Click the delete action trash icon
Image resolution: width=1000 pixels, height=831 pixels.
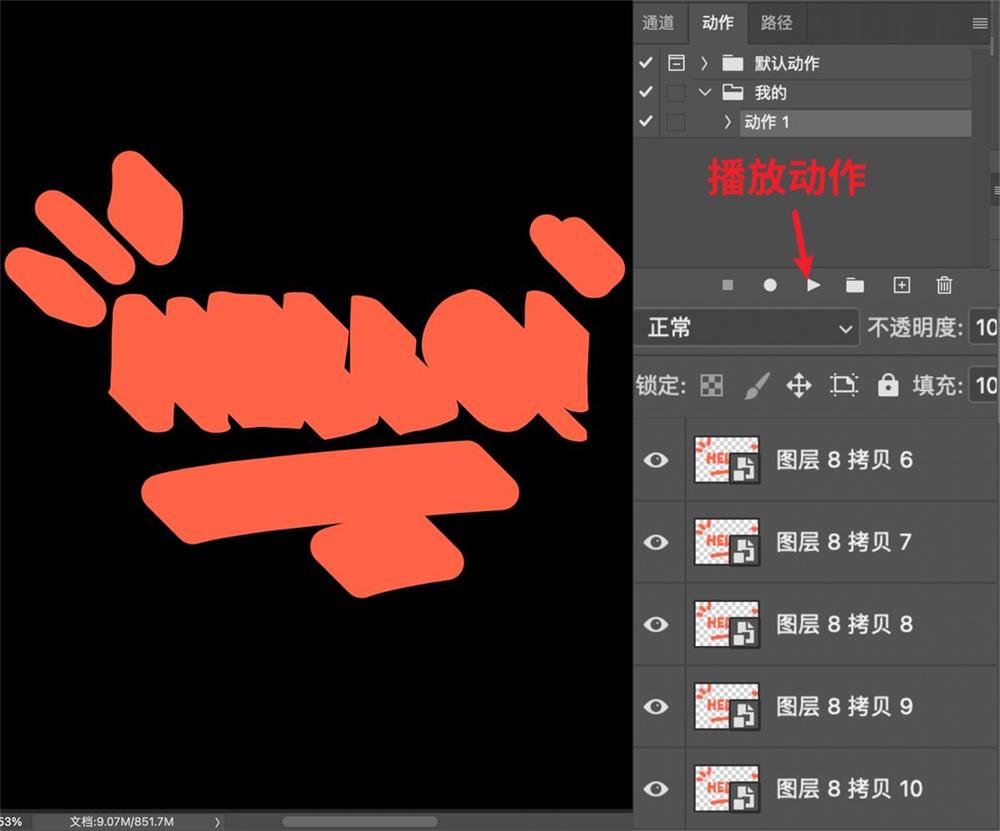945,284
